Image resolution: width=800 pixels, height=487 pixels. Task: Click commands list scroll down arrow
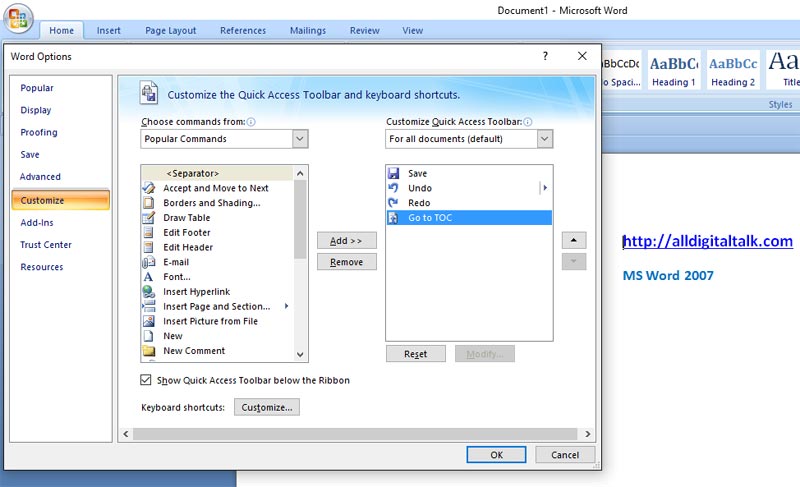coord(300,354)
